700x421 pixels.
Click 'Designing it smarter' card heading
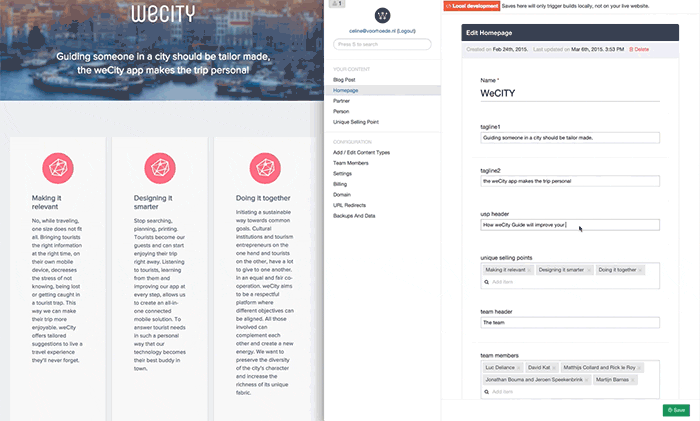coord(153,202)
